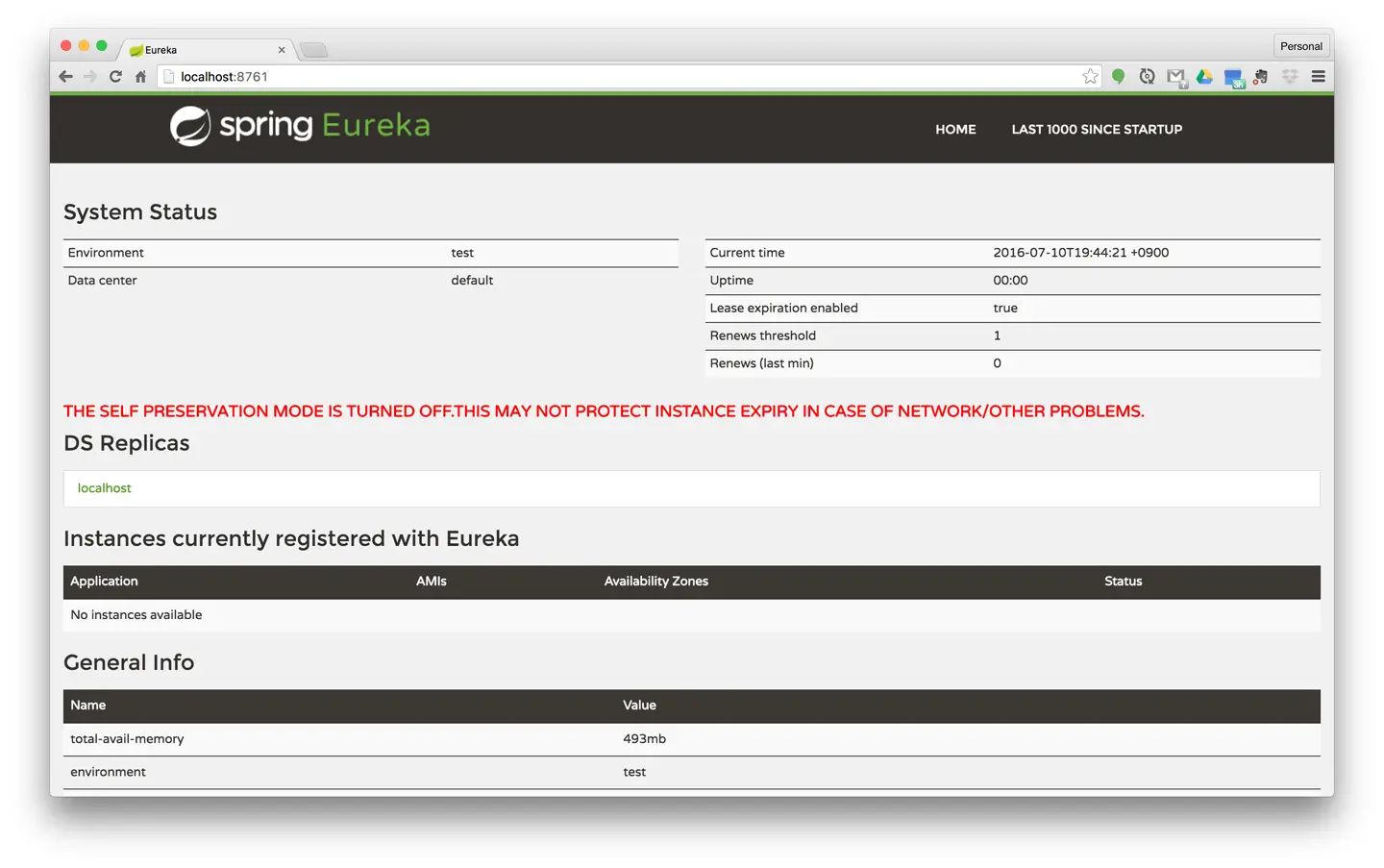Open LAST 1000 SINCE STARTUP page
The image size is (1384, 868).
pos(1097,130)
